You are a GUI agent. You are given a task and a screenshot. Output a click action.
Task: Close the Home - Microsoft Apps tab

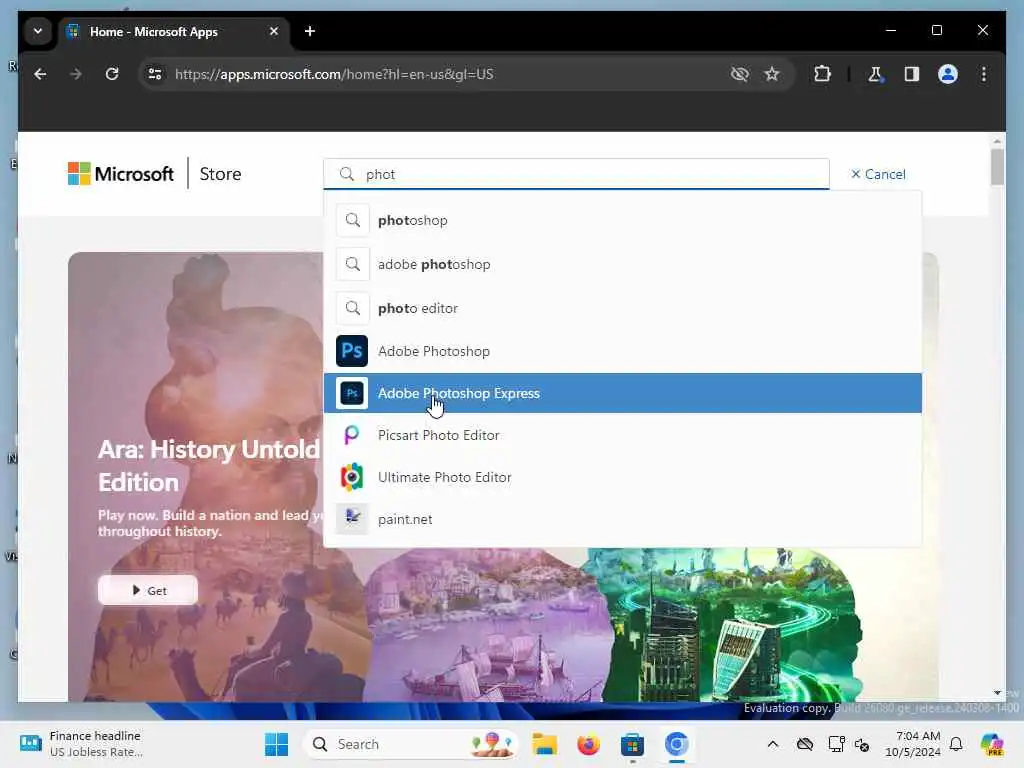(274, 31)
